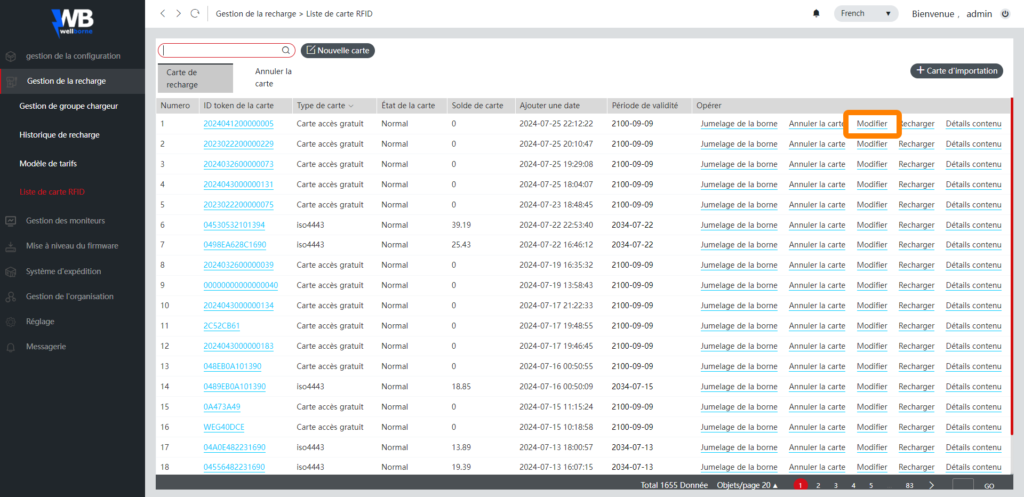This screenshot has width=1024, height=497.
Task: Click breadcrumb Gestion de la recharge
Action: pyautogui.click(x=255, y=13)
